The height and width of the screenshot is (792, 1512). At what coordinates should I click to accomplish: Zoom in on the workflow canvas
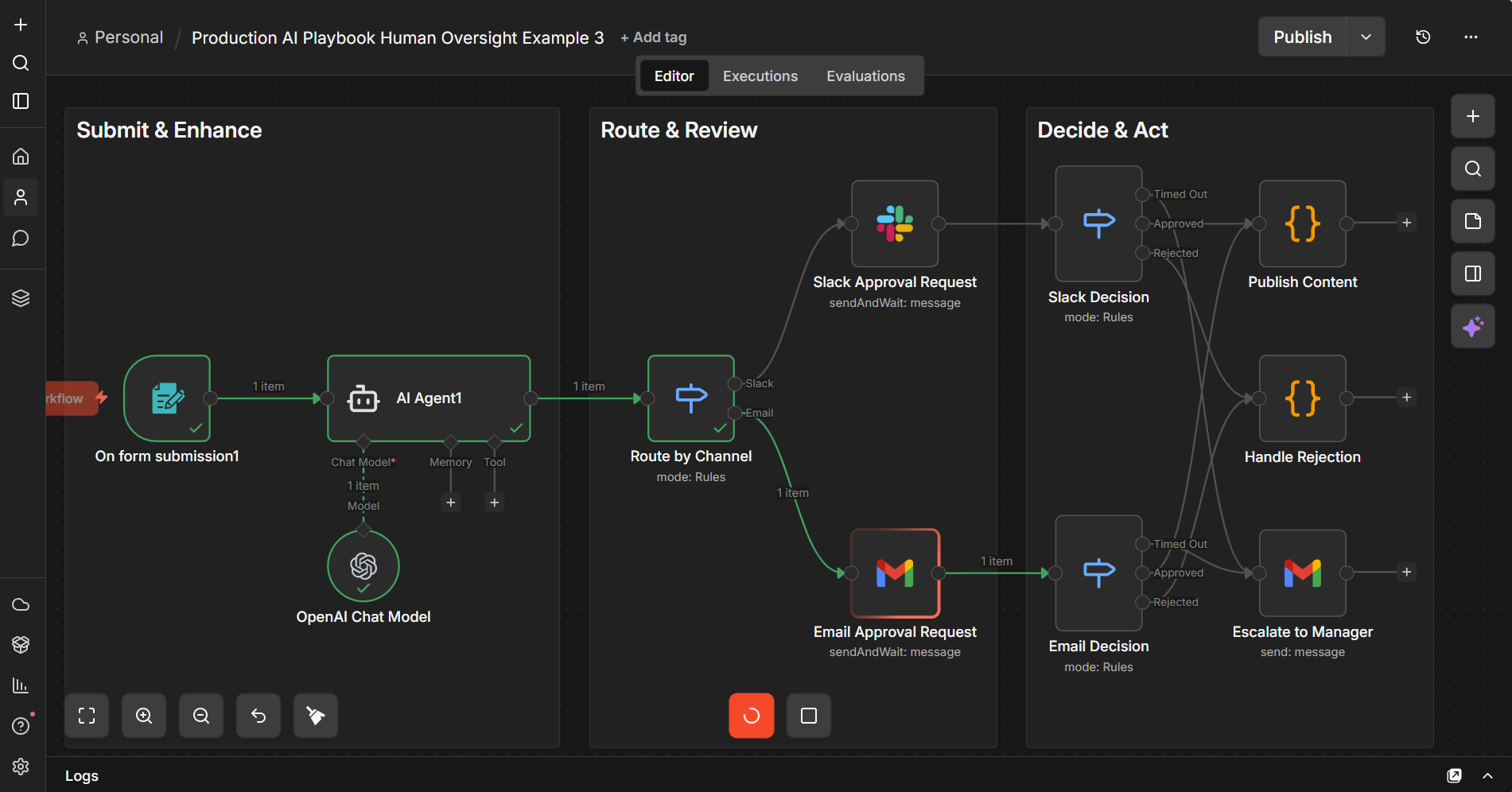tap(144, 716)
